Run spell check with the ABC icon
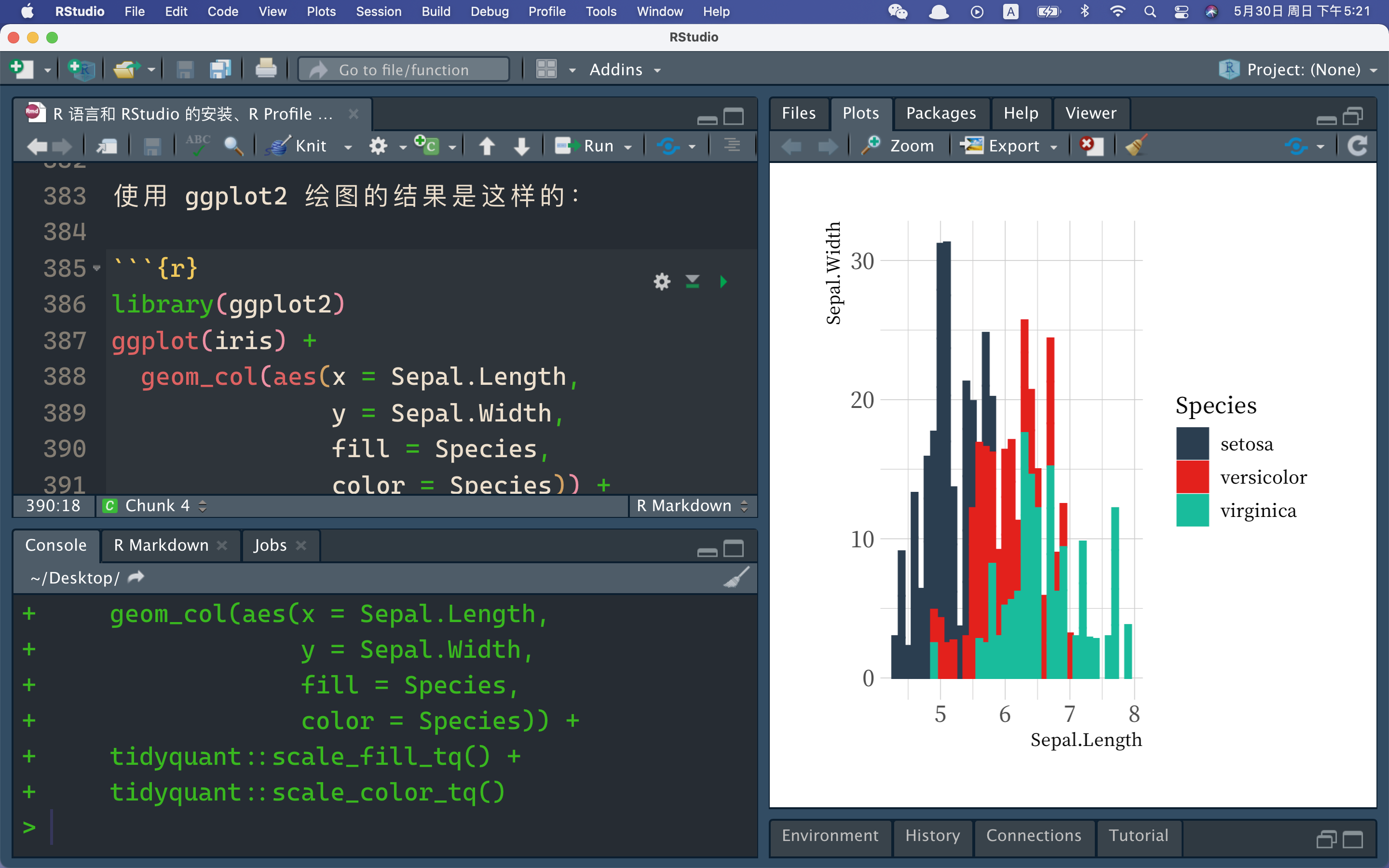 [x=197, y=145]
